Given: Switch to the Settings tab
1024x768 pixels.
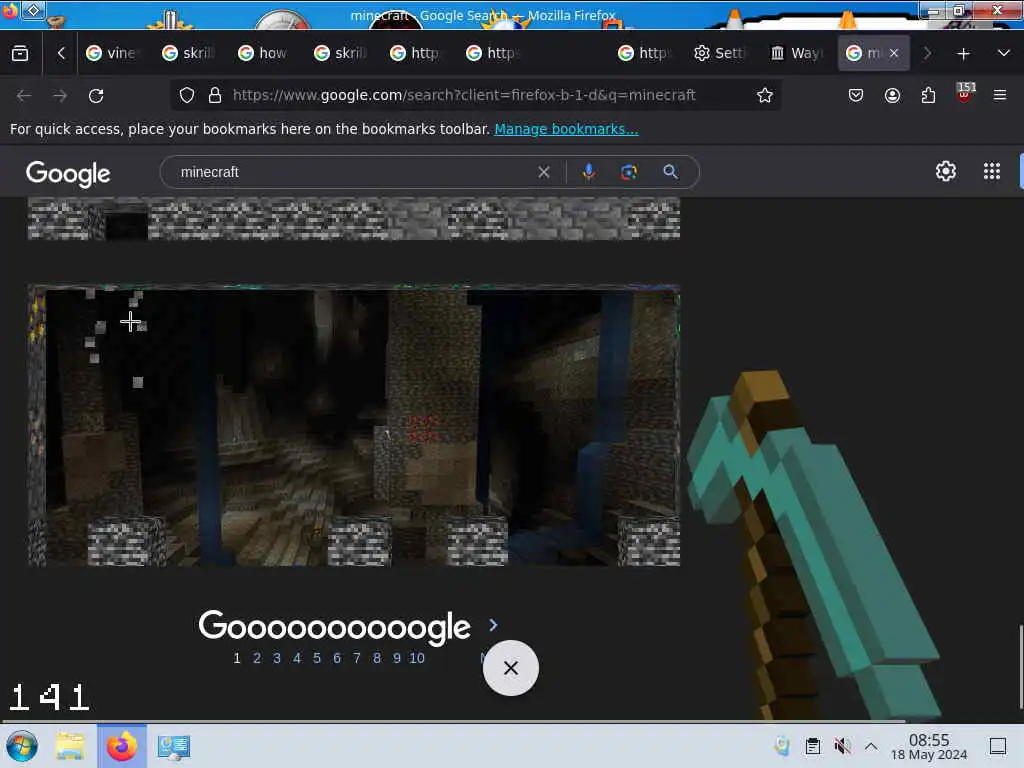Looking at the screenshot, I should click(x=719, y=54).
